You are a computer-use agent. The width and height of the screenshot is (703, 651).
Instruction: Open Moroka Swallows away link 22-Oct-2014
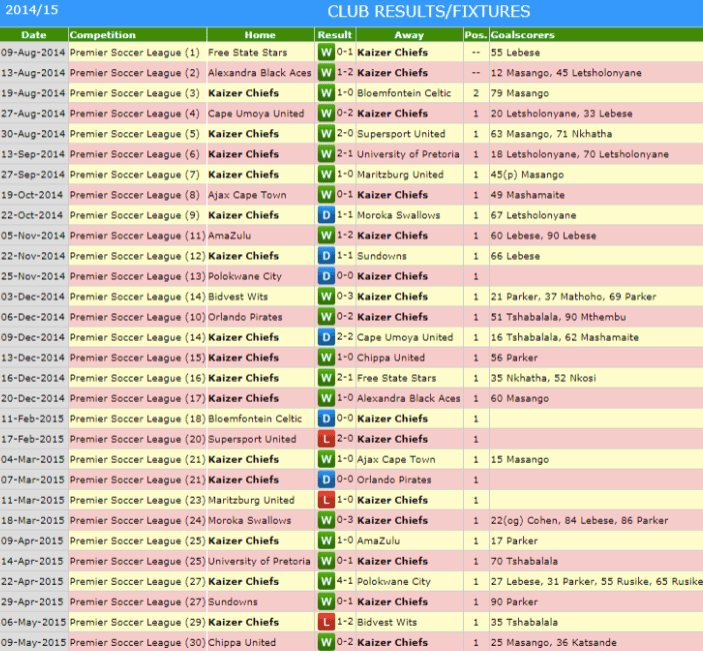[399, 215]
